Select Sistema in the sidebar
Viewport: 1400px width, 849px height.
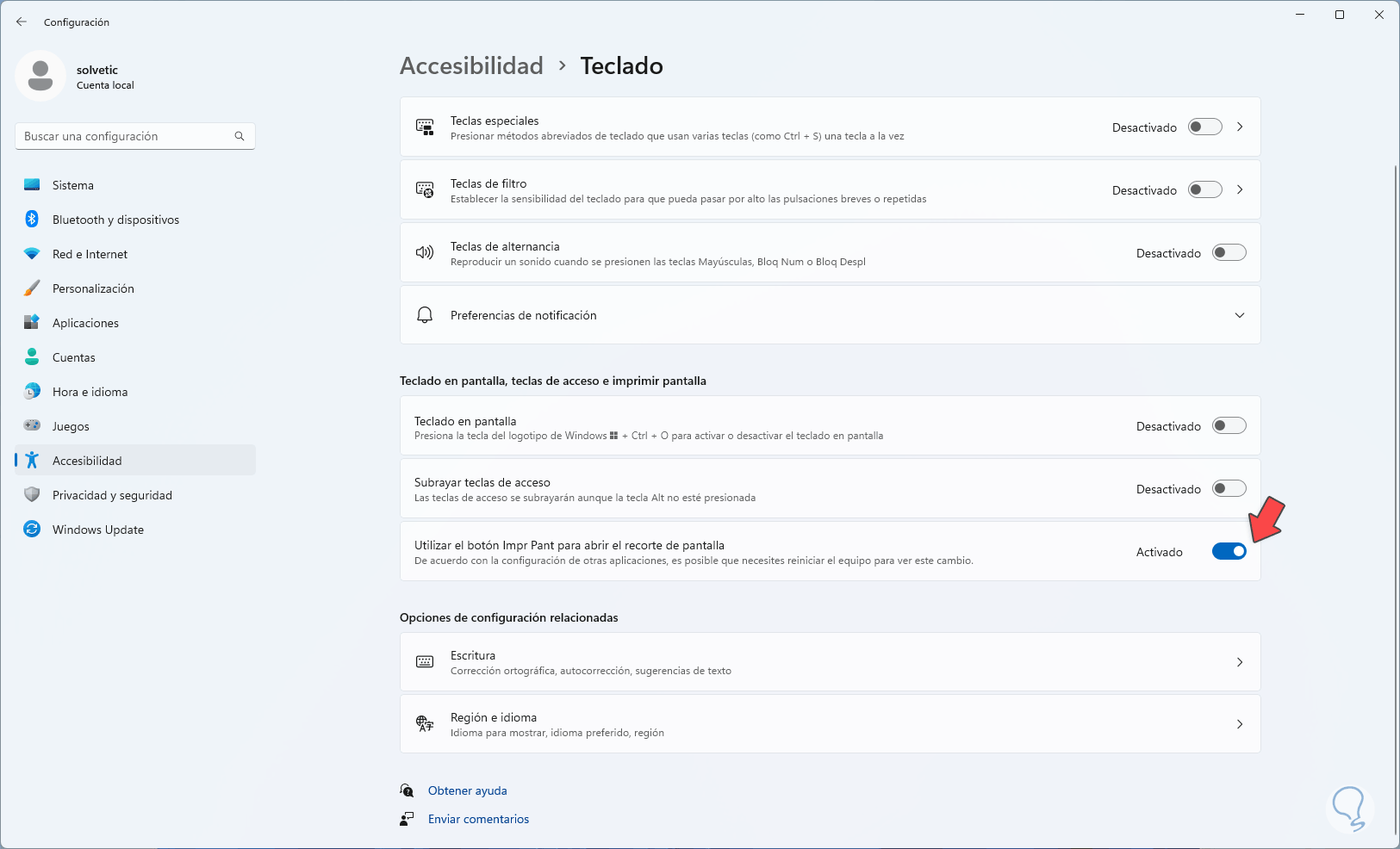pos(73,185)
